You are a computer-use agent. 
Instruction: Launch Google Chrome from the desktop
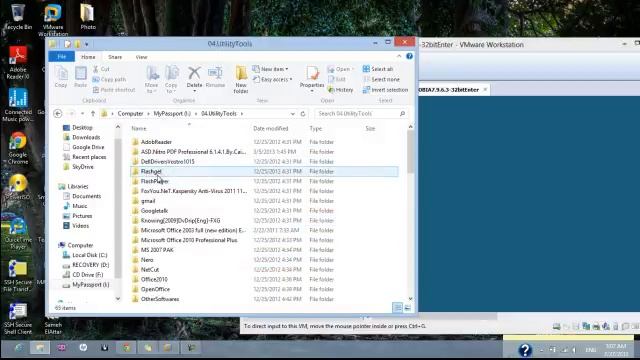(x=18, y=149)
